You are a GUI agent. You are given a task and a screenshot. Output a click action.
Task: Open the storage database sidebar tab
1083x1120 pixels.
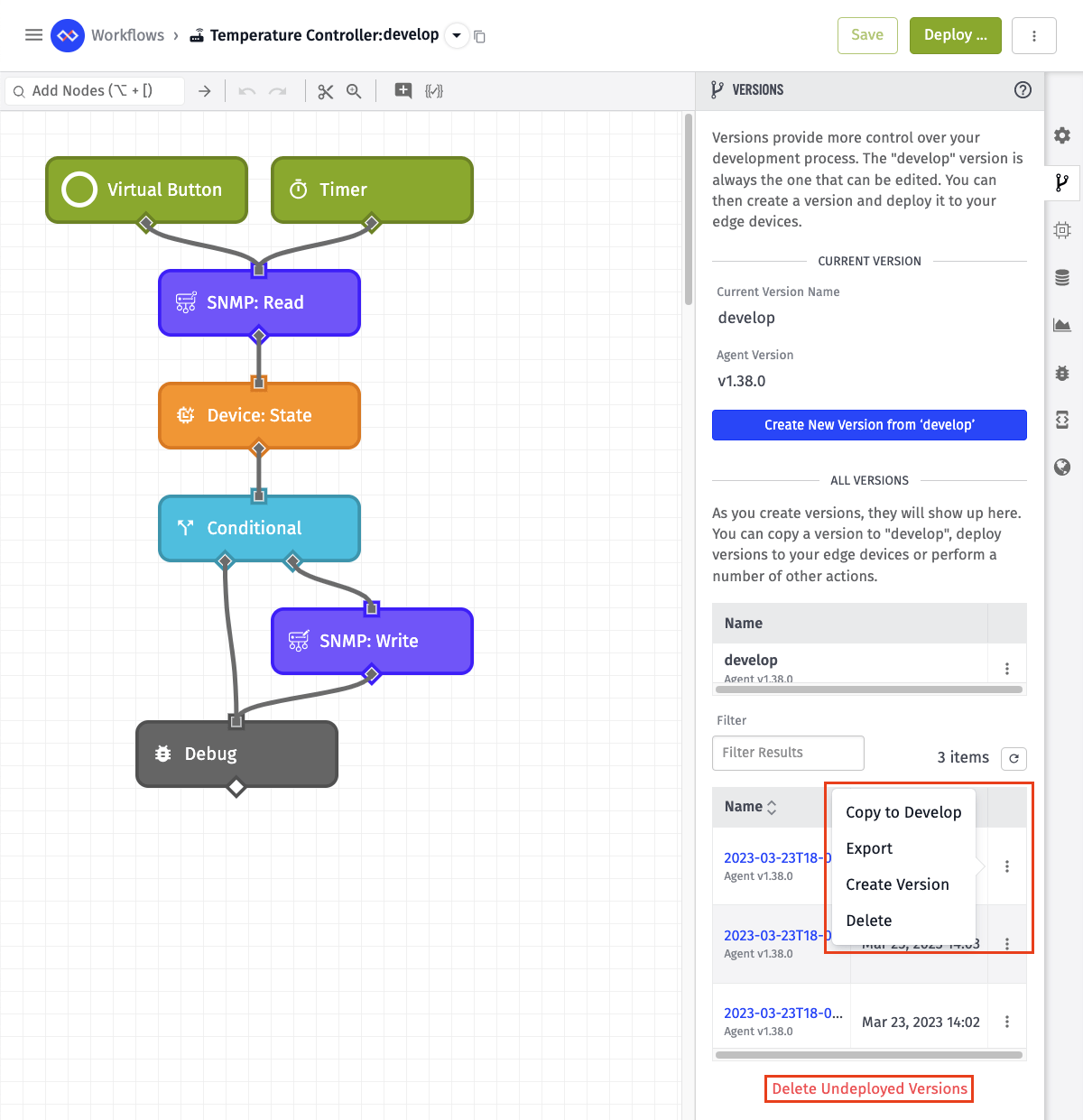[x=1062, y=278]
